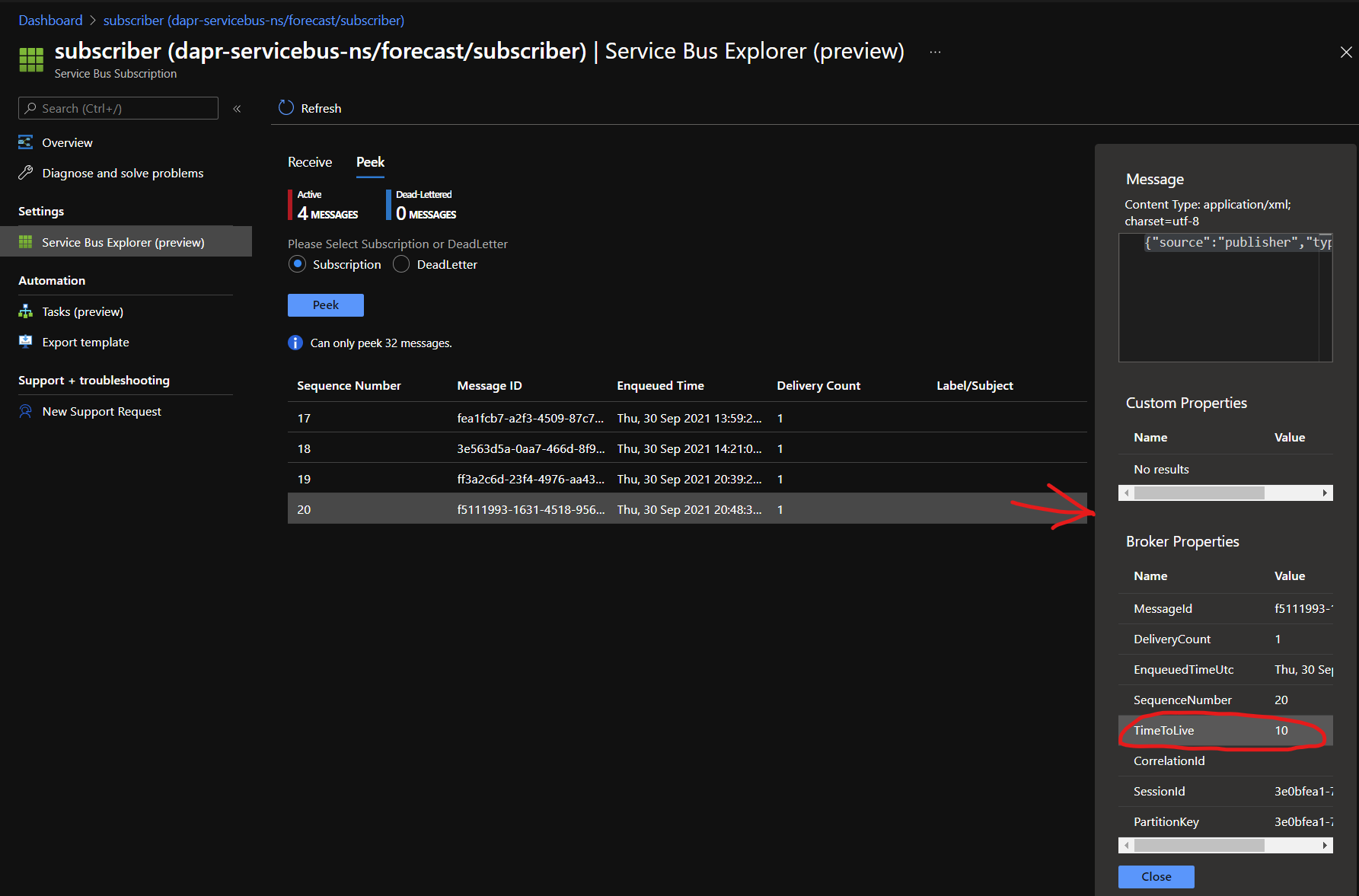
Task: Click the Dashboard breadcrumb link
Action: pyautogui.click(x=50, y=21)
